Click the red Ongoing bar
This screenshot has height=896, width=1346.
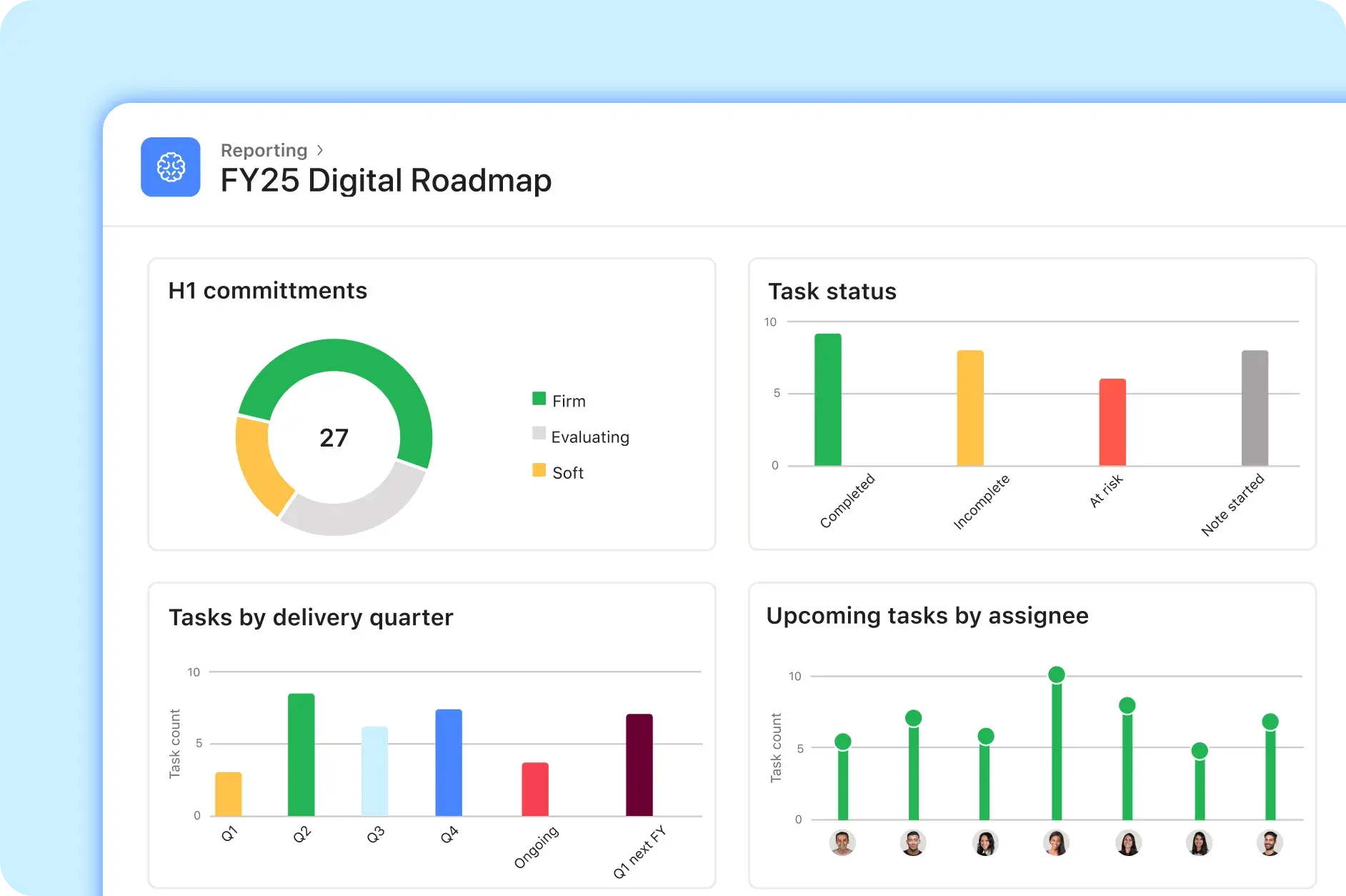click(x=535, y=789)
